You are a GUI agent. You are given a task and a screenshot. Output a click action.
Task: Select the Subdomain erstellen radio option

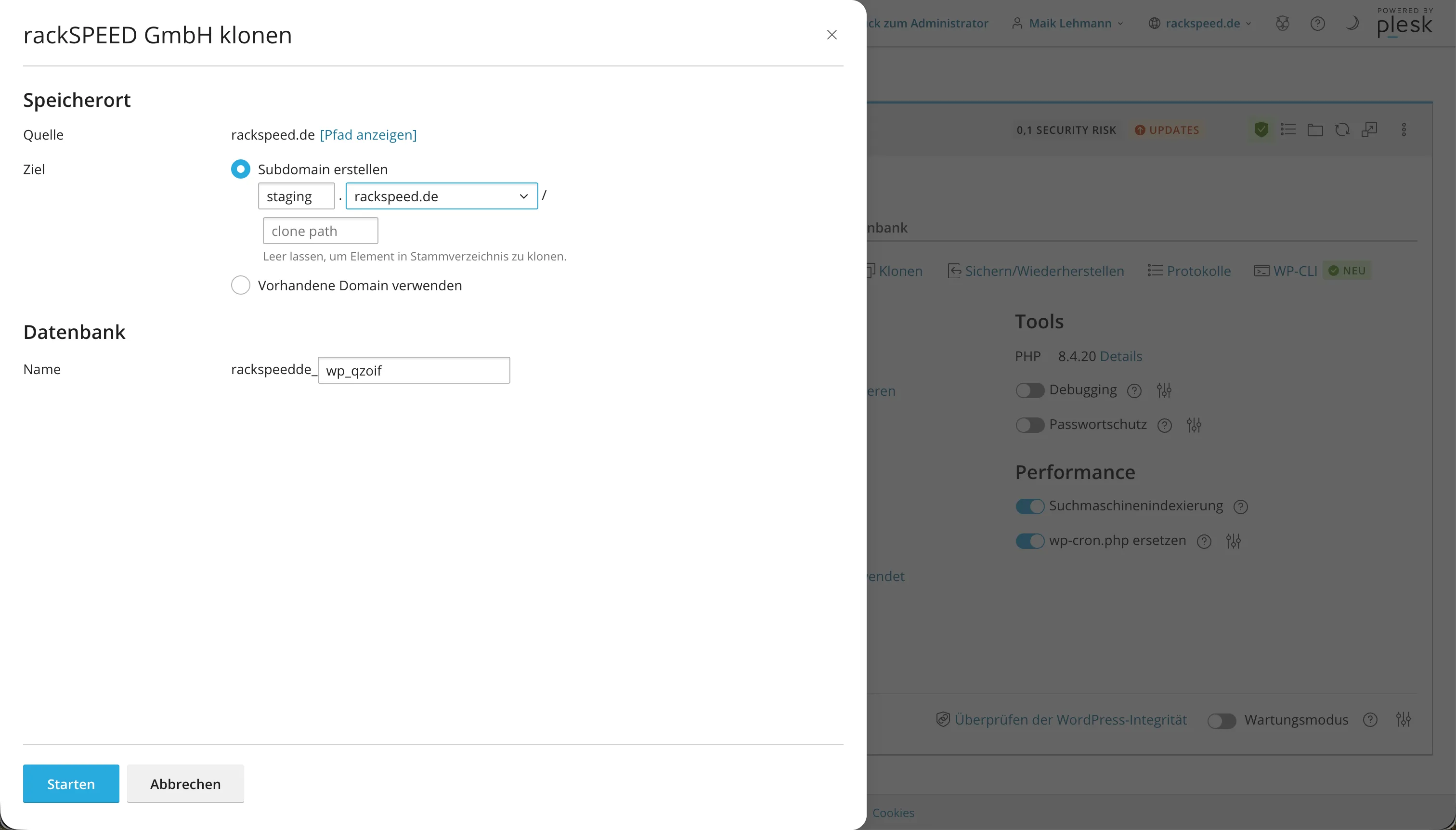[241, 169]
